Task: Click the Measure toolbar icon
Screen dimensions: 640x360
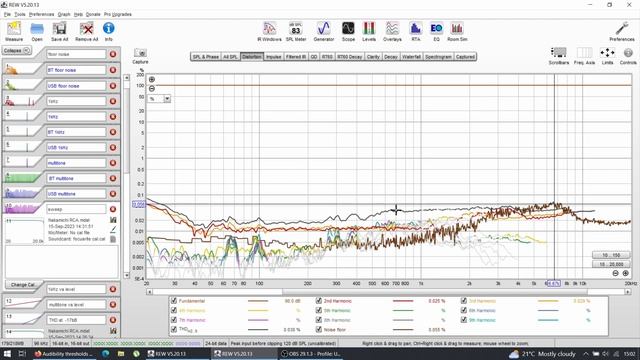Action: 14,31
